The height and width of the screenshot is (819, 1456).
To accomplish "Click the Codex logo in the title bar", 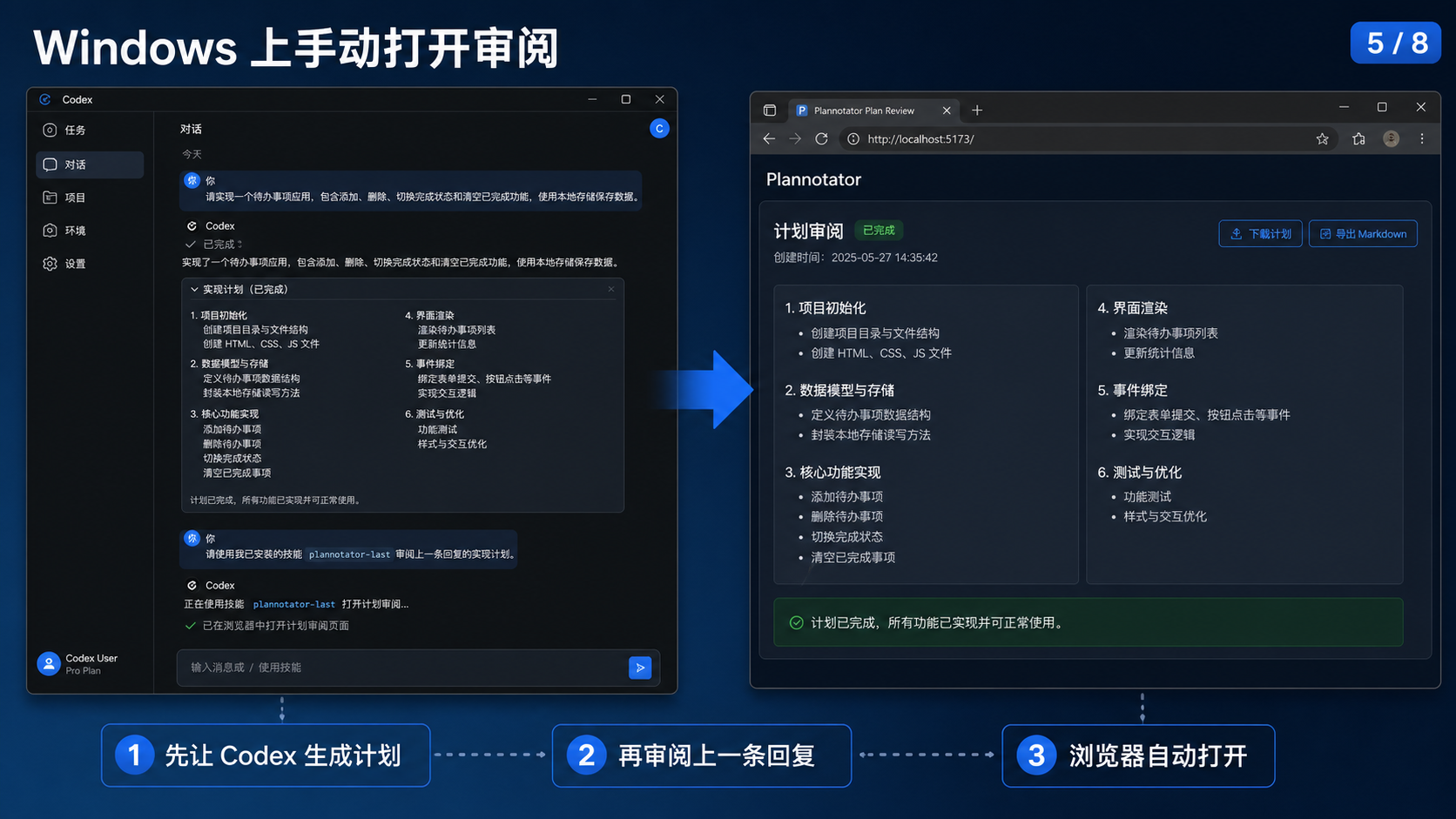I will click(45, 99).
